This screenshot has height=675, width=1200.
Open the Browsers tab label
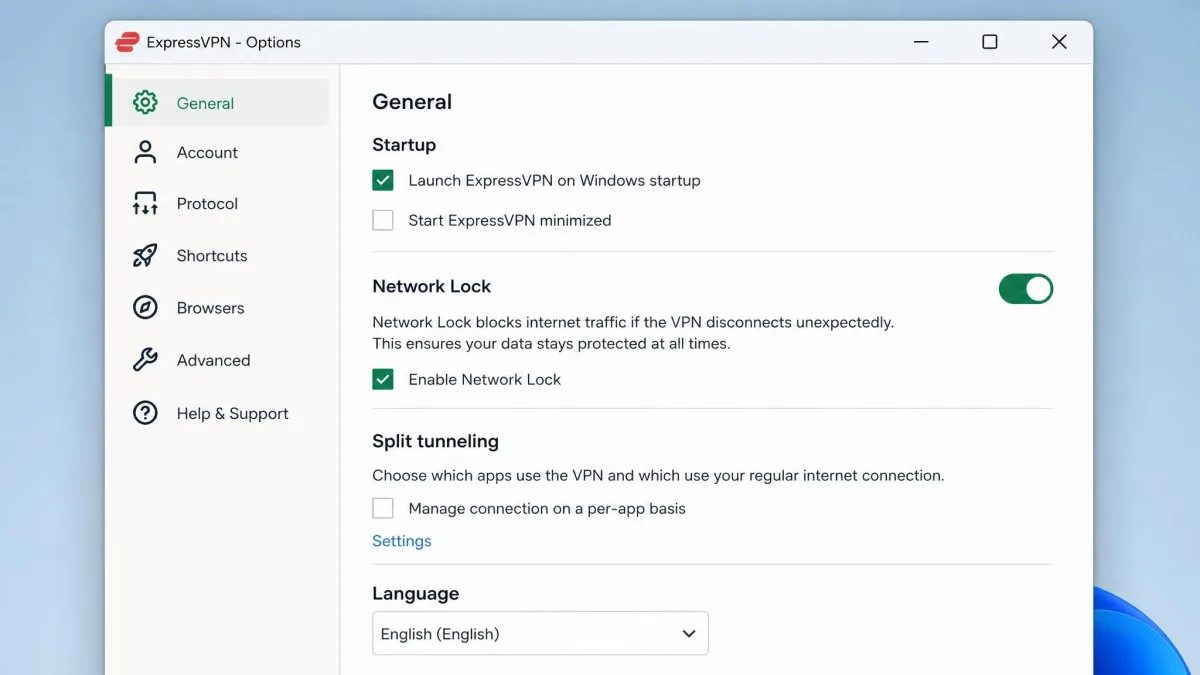coord(210,308)
